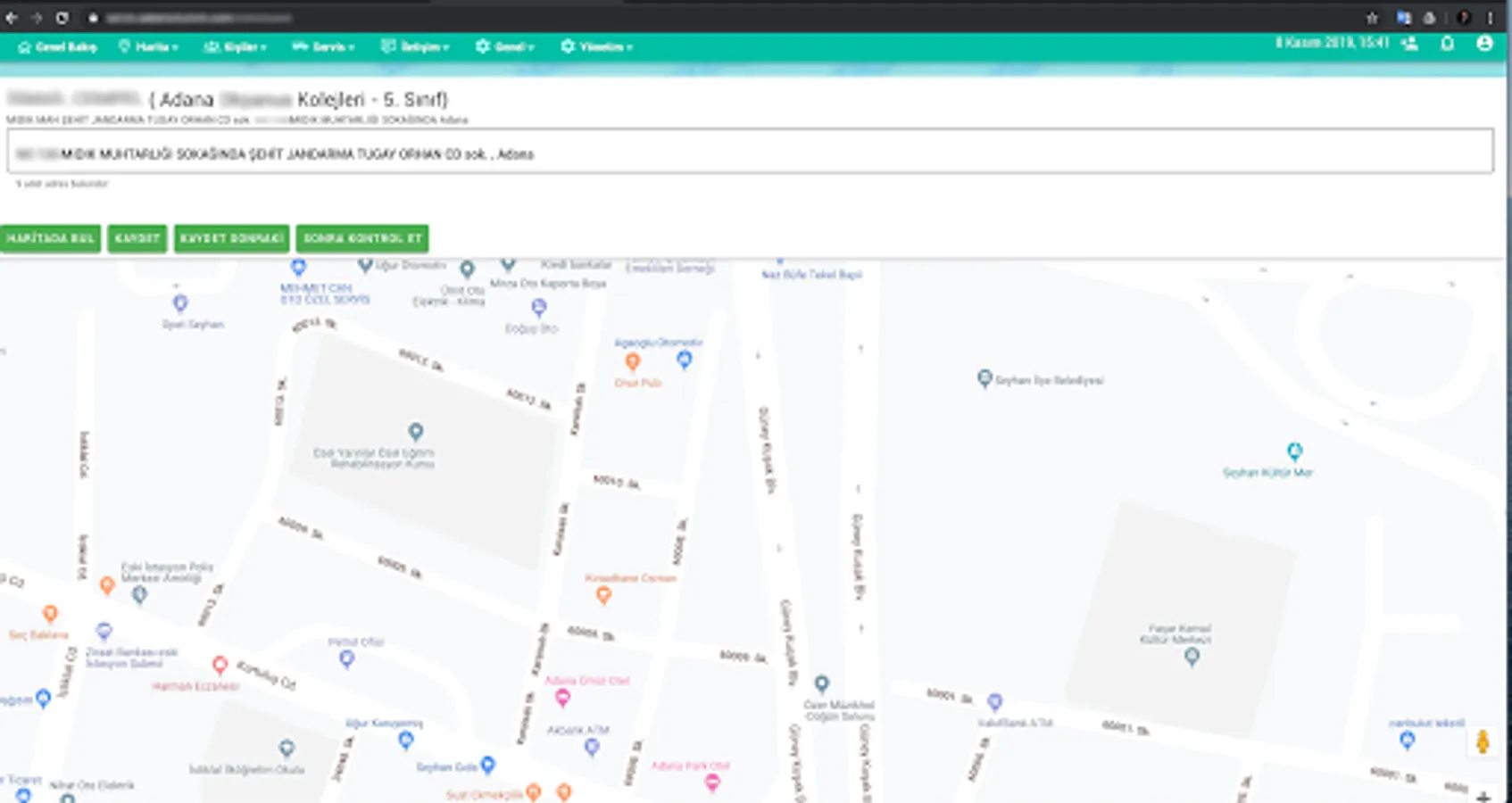
Task: Select the Uğur Kuruyemiş map pin
Action: point(406,740)
